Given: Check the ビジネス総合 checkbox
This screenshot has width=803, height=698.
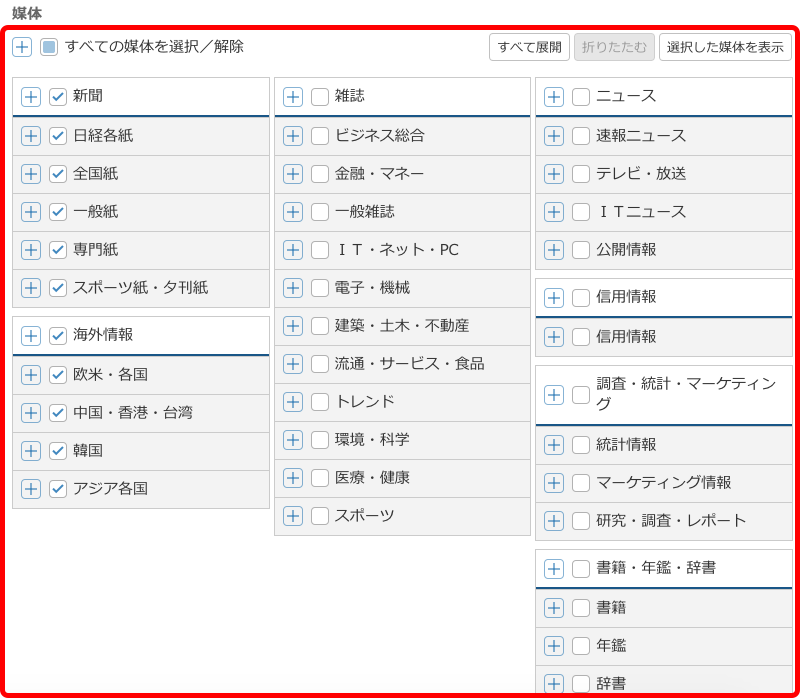Looking at the screenshot, I should [320, 136].
